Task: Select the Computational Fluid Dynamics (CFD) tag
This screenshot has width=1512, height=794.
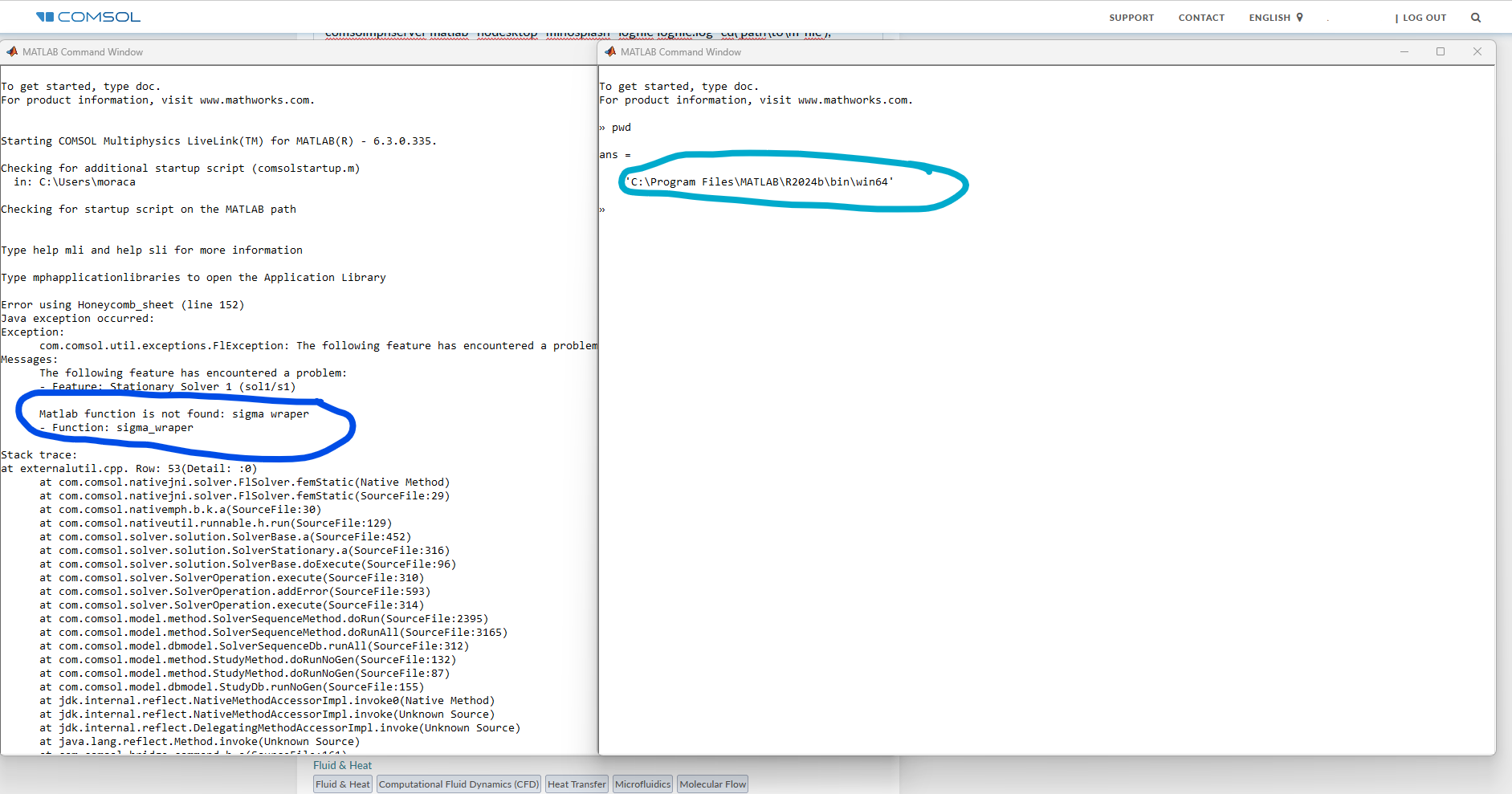Action: pyautogui.click(x=458, y=784)
